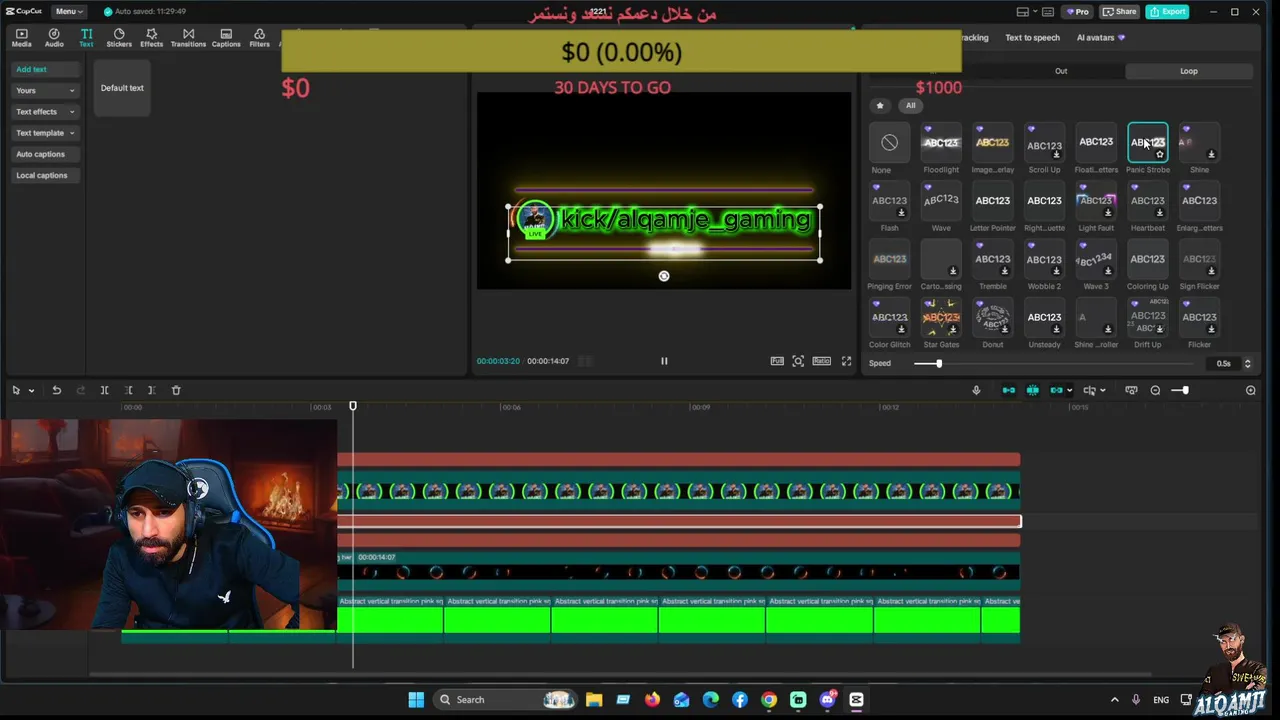The image size is (1280, 720).
Task: Open the preview Ratio selector
Action: tap(821, 361)
